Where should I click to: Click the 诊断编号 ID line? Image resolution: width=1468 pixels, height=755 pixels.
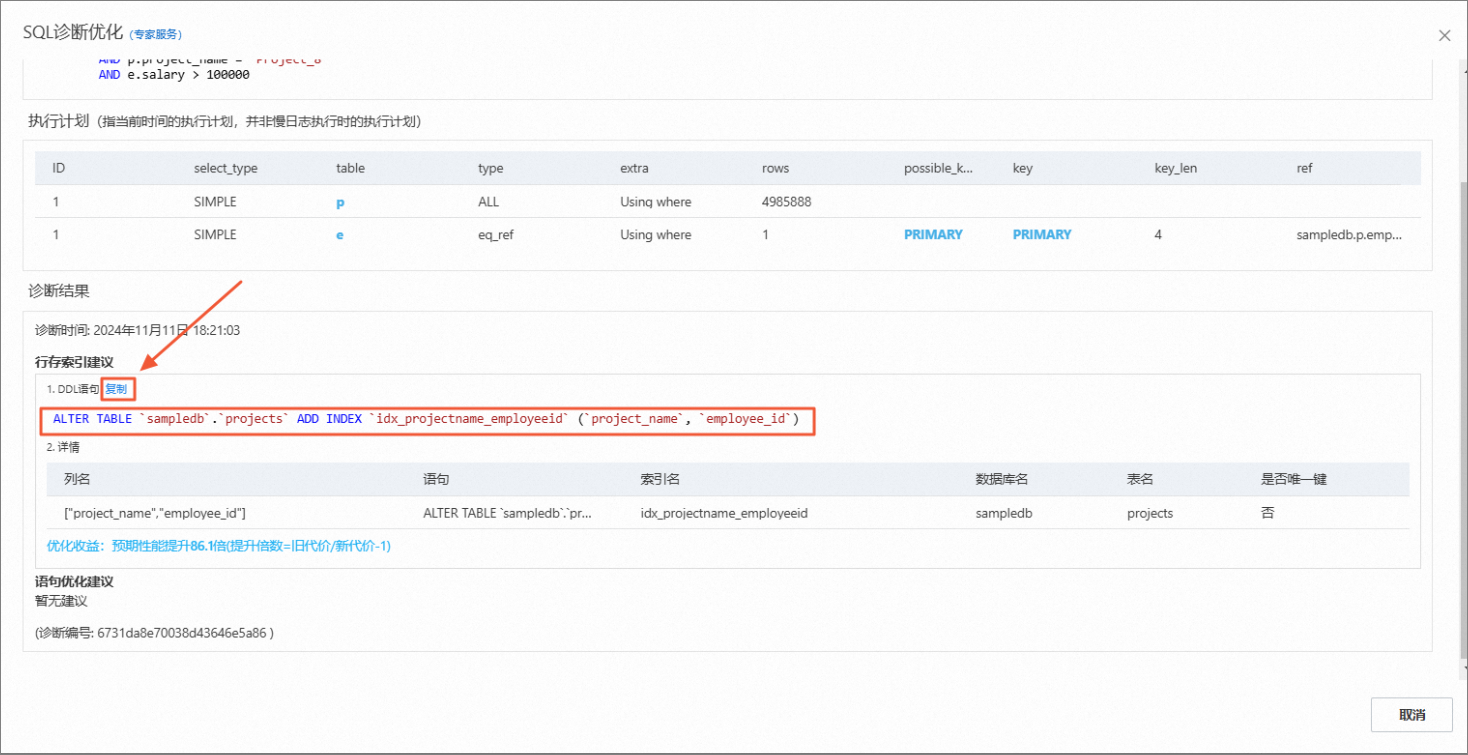click(154, 633)
